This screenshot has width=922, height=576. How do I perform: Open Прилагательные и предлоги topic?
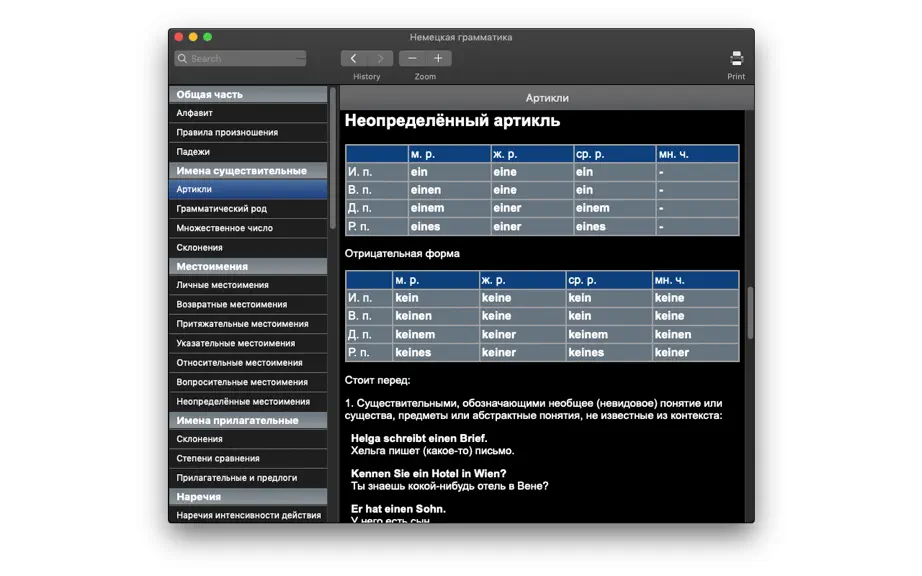248,478
